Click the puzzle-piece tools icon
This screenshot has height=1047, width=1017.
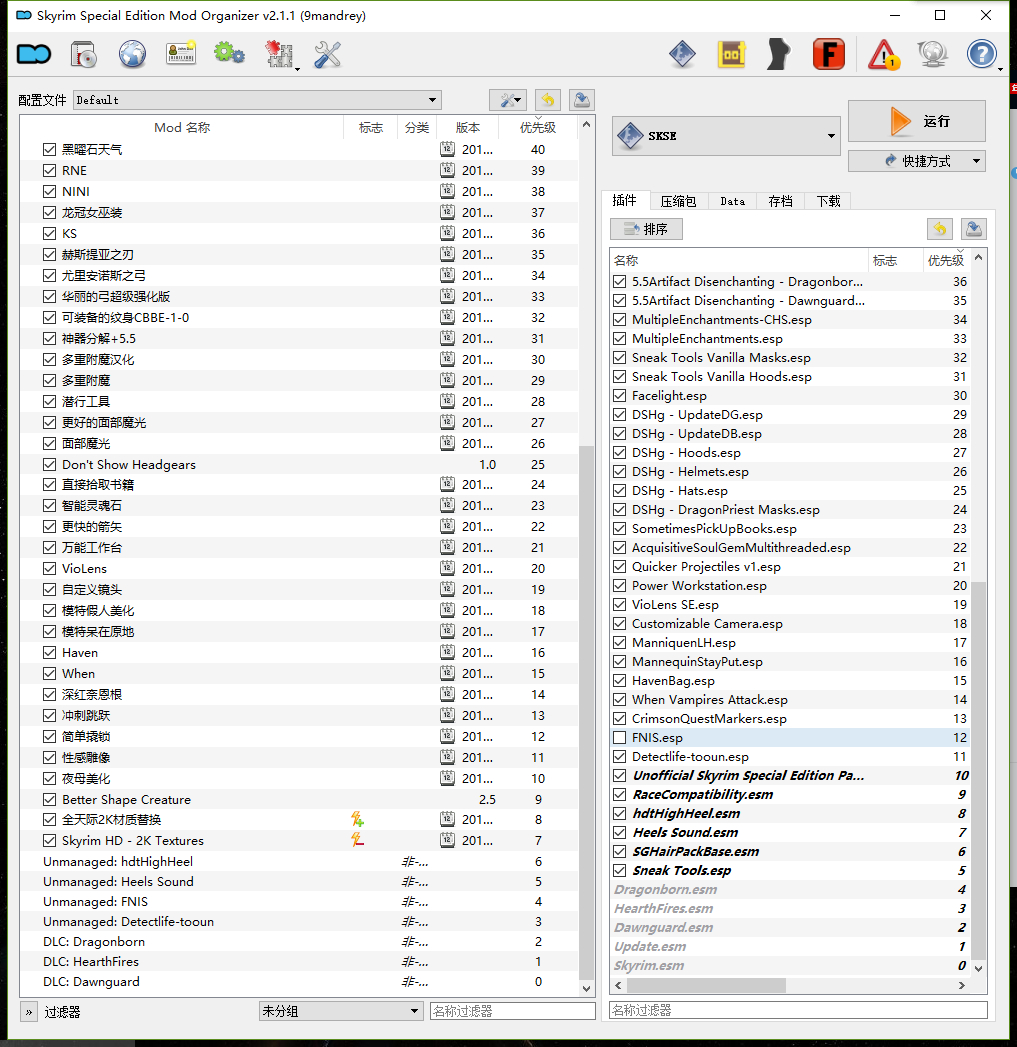click(279, 55)
